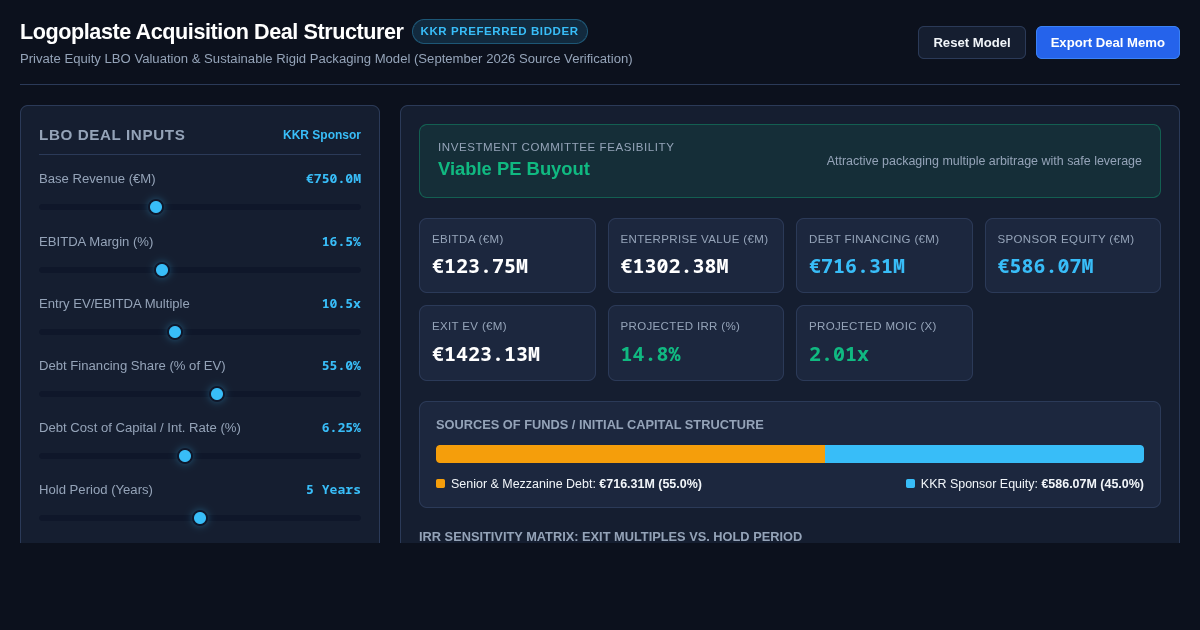Click the blue KKR Sponsor Equity bar segment

(x=985, y=454)
